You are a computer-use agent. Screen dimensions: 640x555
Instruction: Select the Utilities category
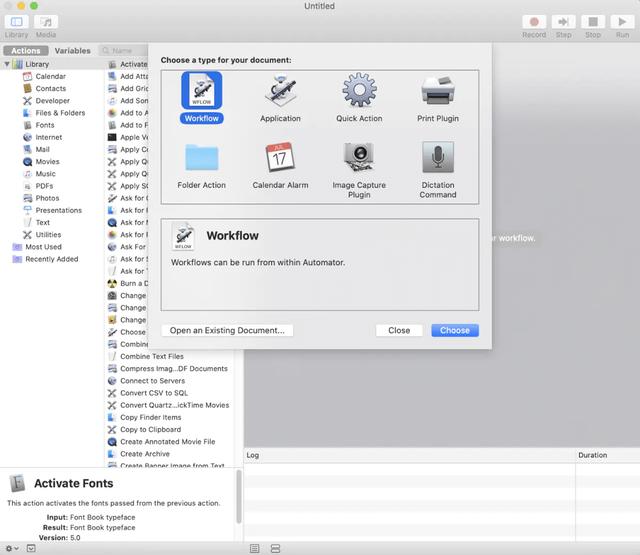pos(48,235)
